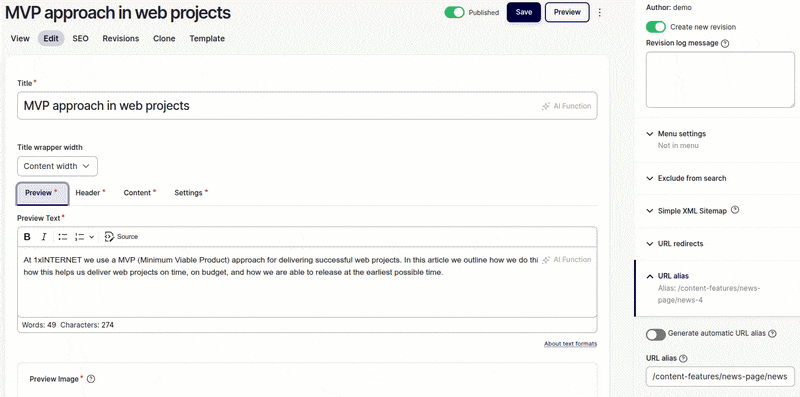Image resolution: width=800 pixels, height=397 pixels.
Task: Click the Revision log message textarea
Action: (x=720, y=80)
